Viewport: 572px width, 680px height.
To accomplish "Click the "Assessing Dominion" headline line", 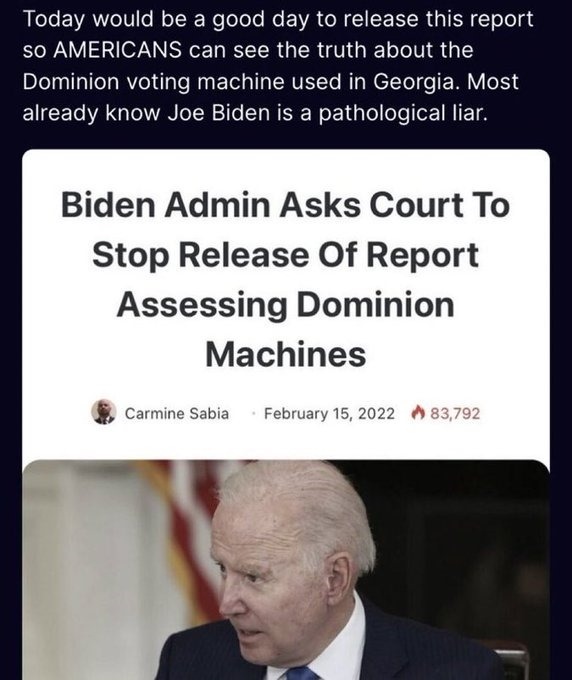I will (285, 305).
